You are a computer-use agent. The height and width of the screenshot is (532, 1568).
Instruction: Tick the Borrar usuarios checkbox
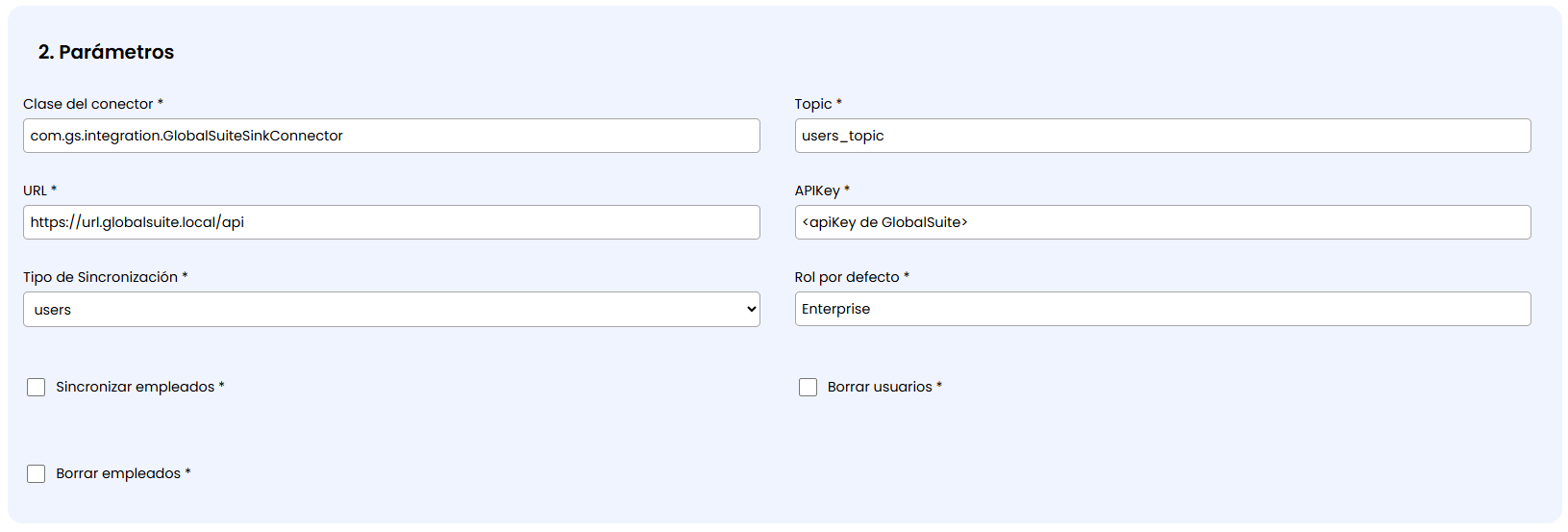tap(808, 387)
